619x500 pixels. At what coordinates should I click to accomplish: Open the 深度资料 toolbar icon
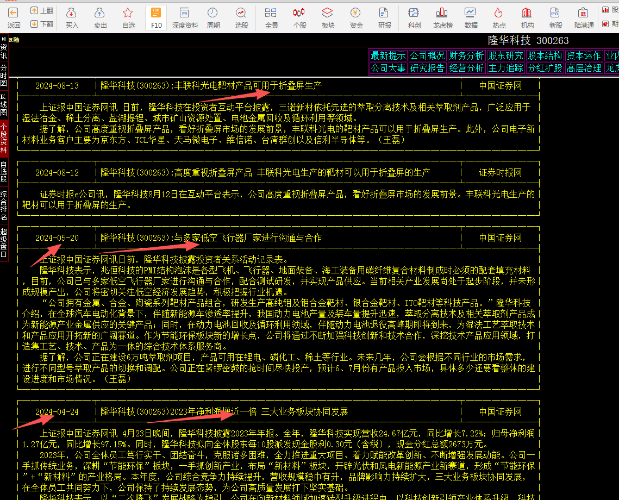coord(185,13)
